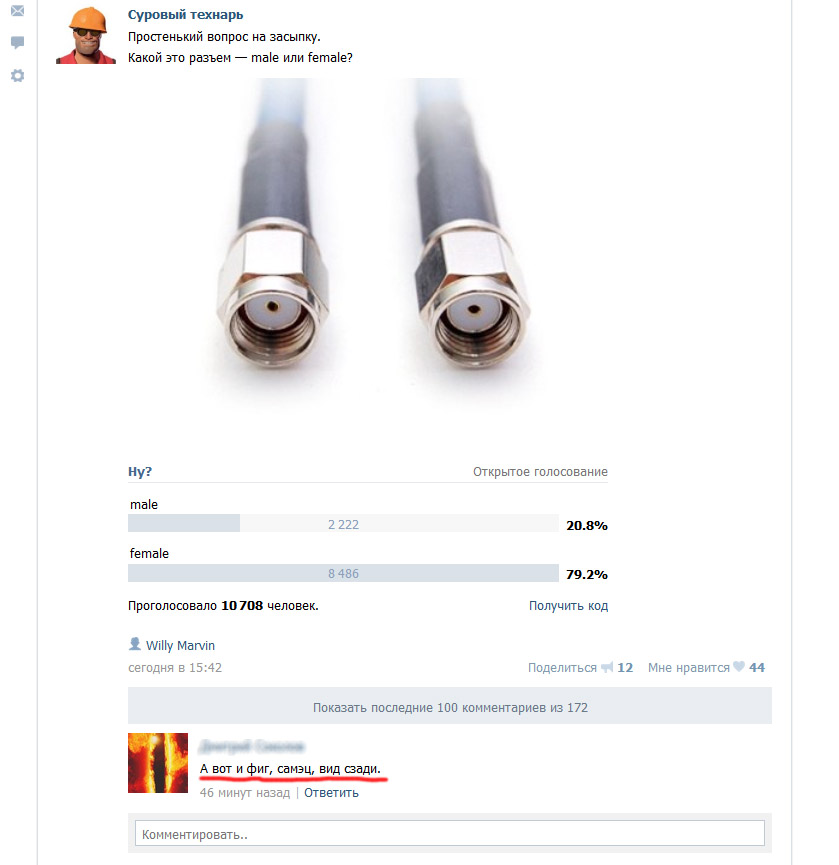This screenshot has width=839, height=865.
Task: Open the gear settings icon
Action: click(x=18, y=76)
